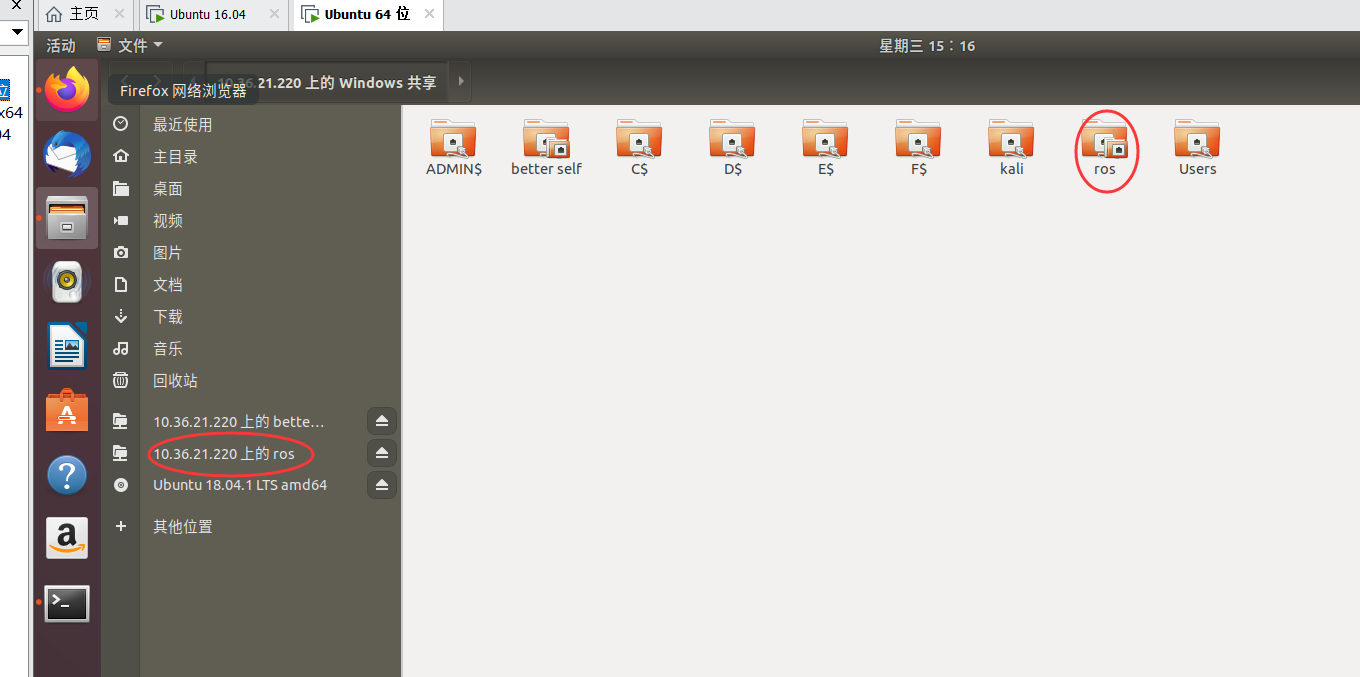Select the C$ share folder
The width and height of the screenshot is (1360, 677).
coord(640,149)
